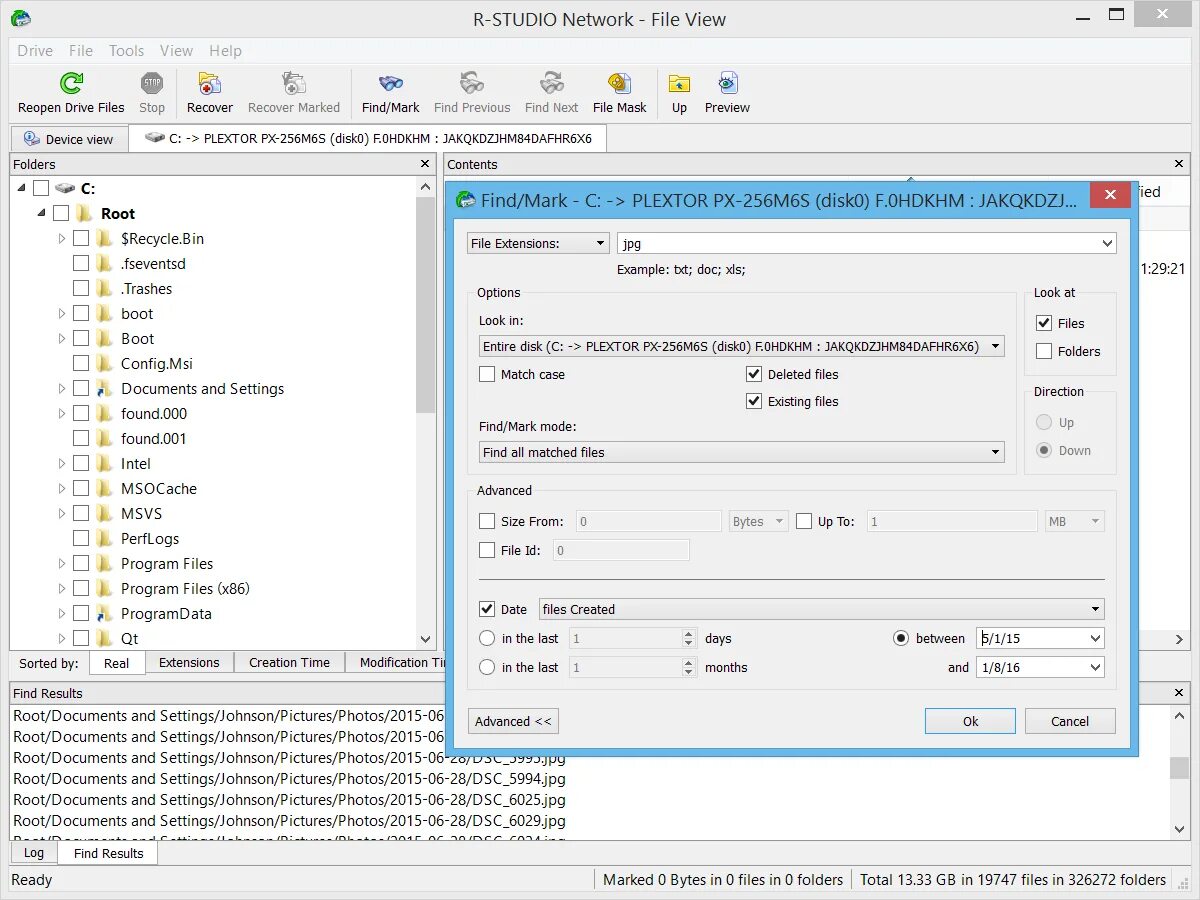
Task: Sort by Extensions tab
Action: pos(189,662)
